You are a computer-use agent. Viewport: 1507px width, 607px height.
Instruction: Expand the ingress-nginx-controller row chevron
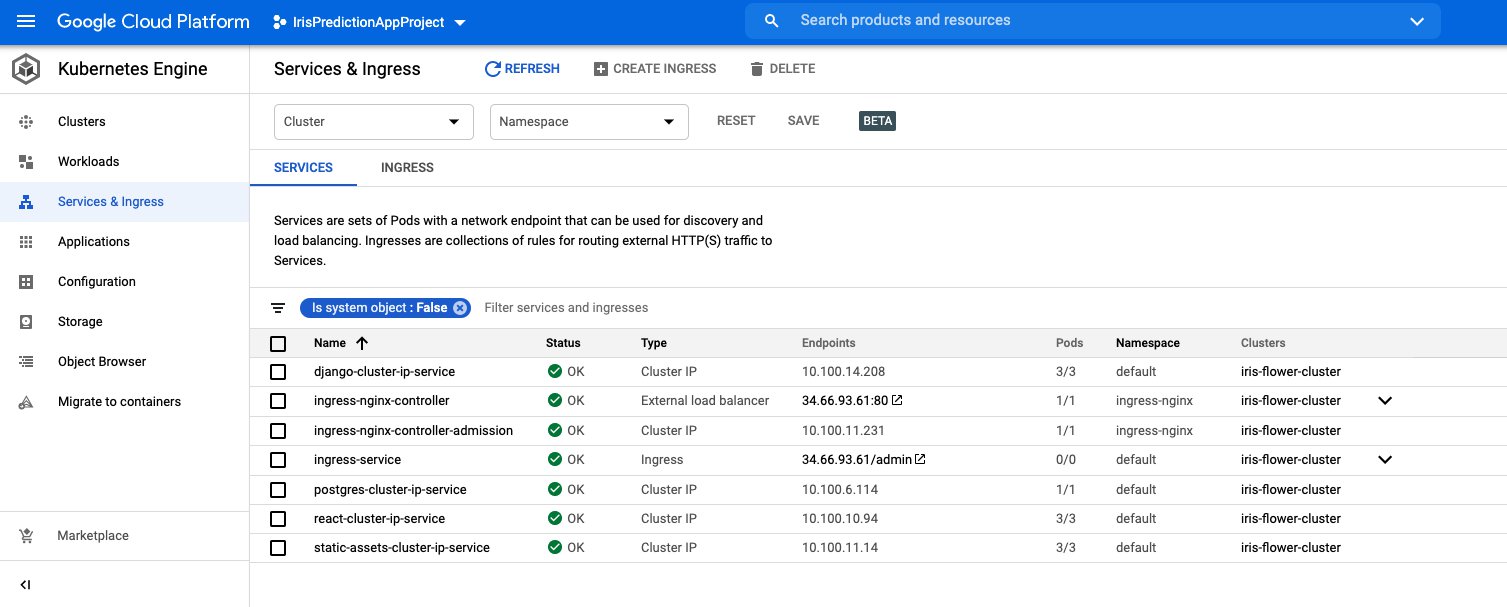click(1385, 401)
